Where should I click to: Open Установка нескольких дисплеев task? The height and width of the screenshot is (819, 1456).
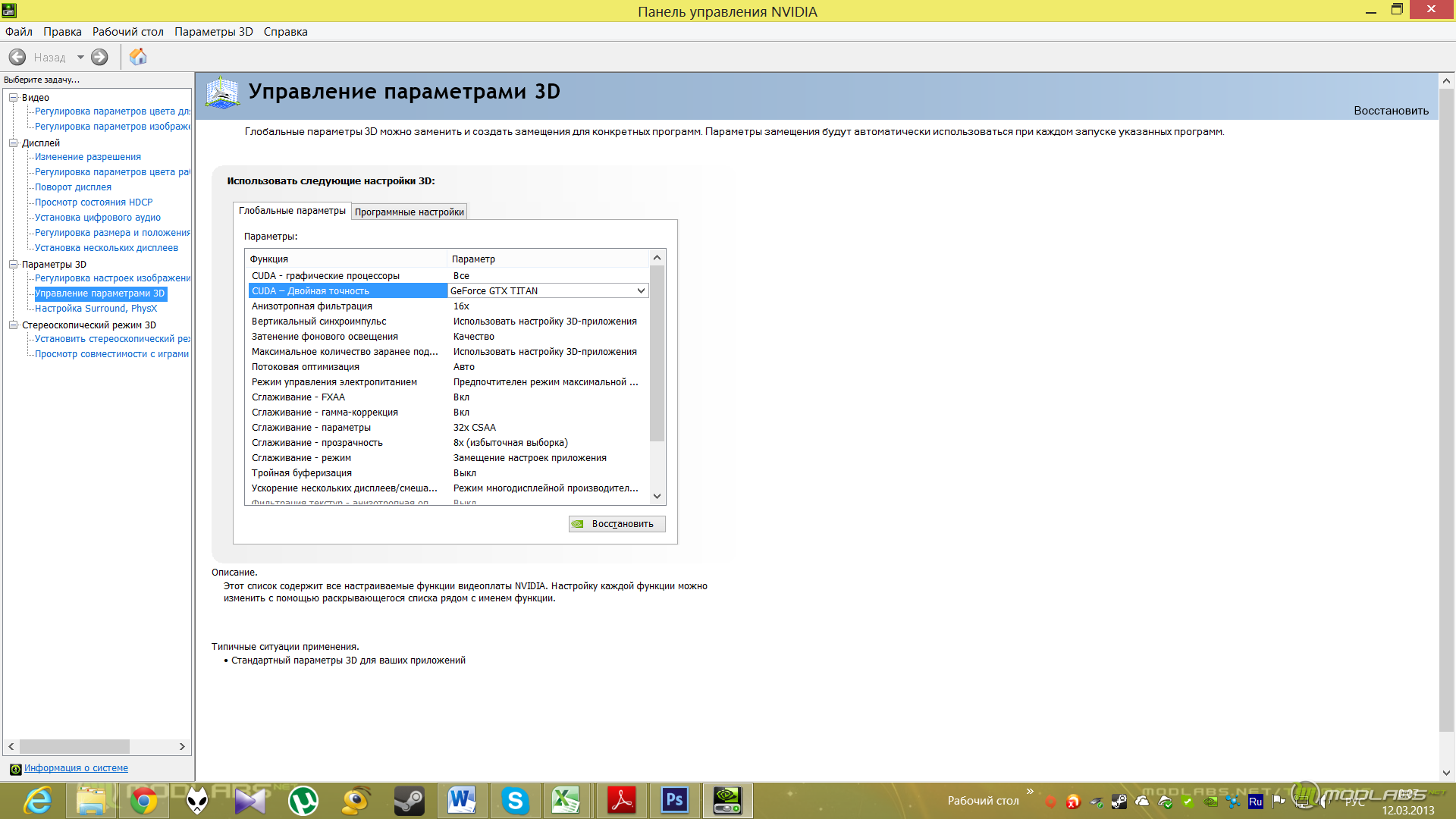pos(106,248)
